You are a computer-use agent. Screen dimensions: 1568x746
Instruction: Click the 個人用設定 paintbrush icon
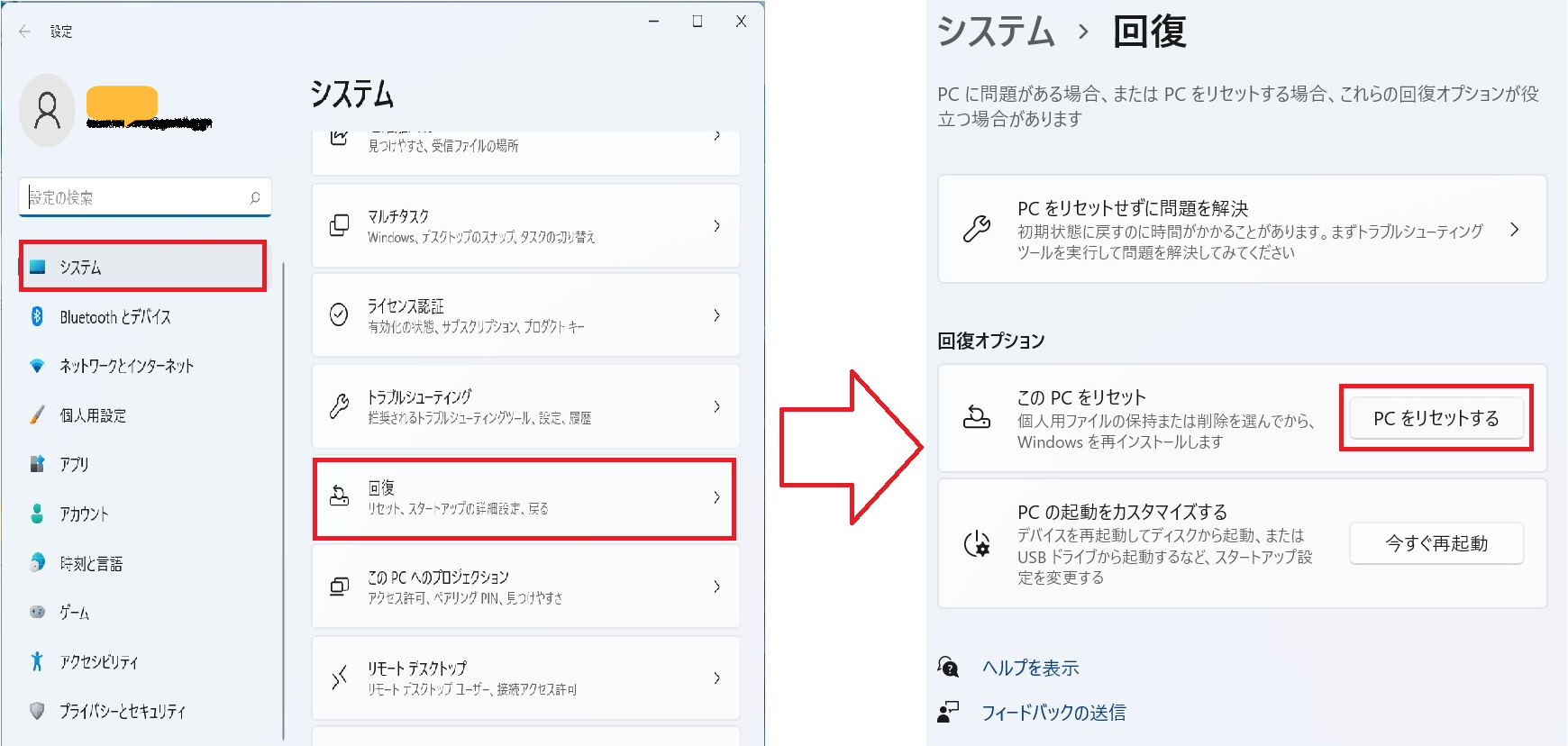pos(37,414)
